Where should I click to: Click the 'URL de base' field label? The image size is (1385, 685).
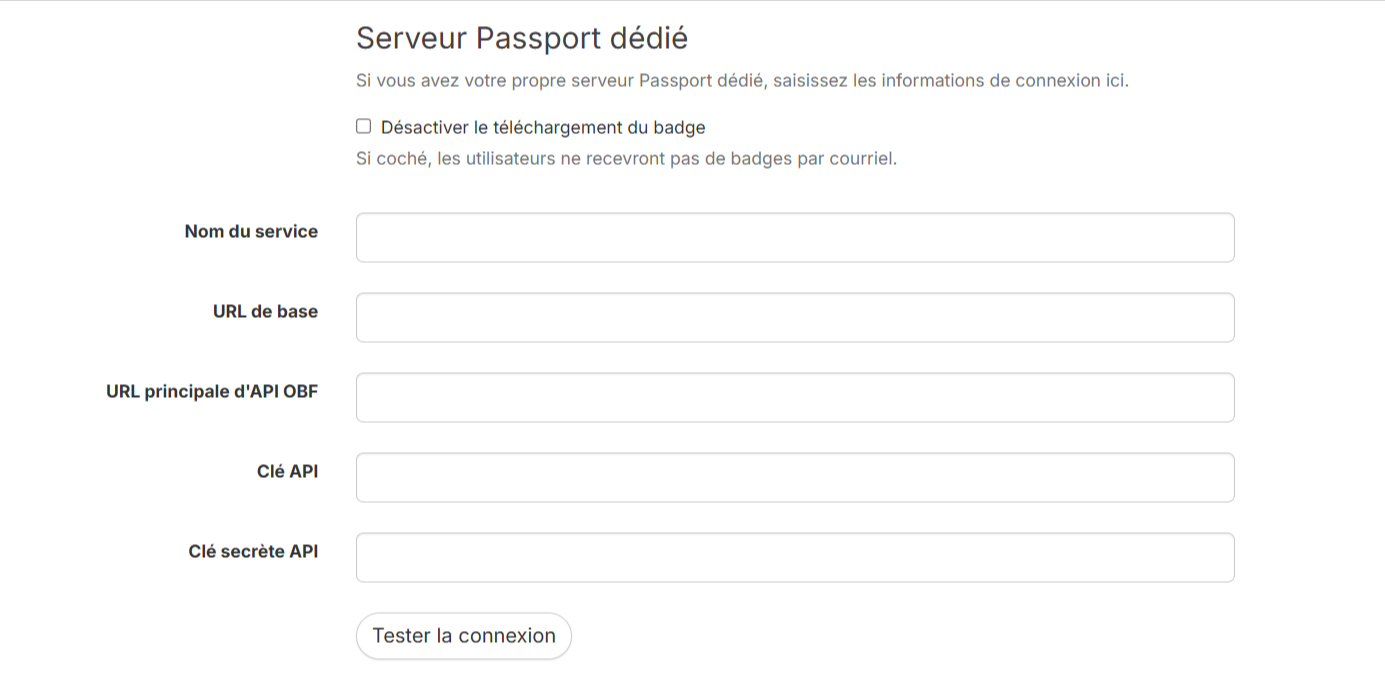pos(265,312)
